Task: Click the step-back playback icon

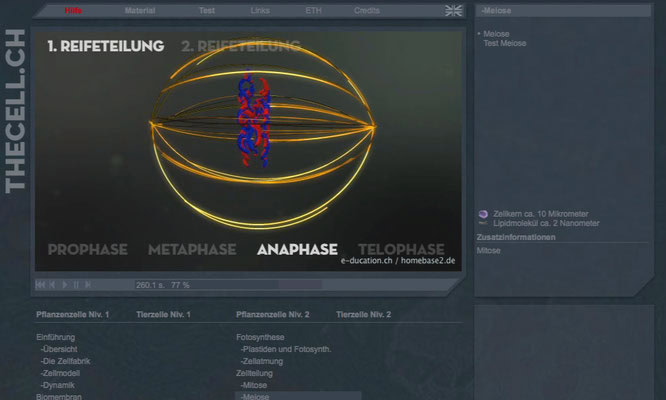Action: click(x=52, y=285)
